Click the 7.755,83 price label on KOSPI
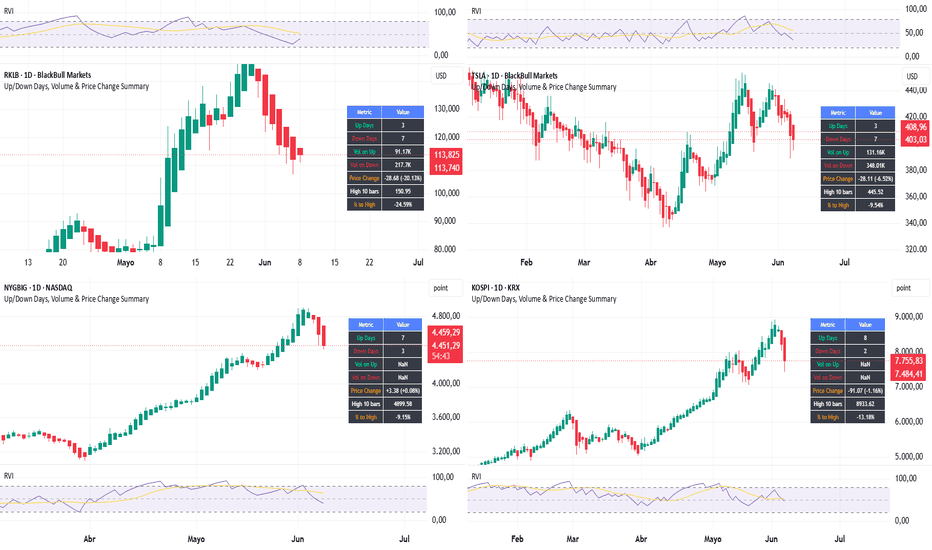The height and width of the screenshot is (550, 932). coord(909,360)
